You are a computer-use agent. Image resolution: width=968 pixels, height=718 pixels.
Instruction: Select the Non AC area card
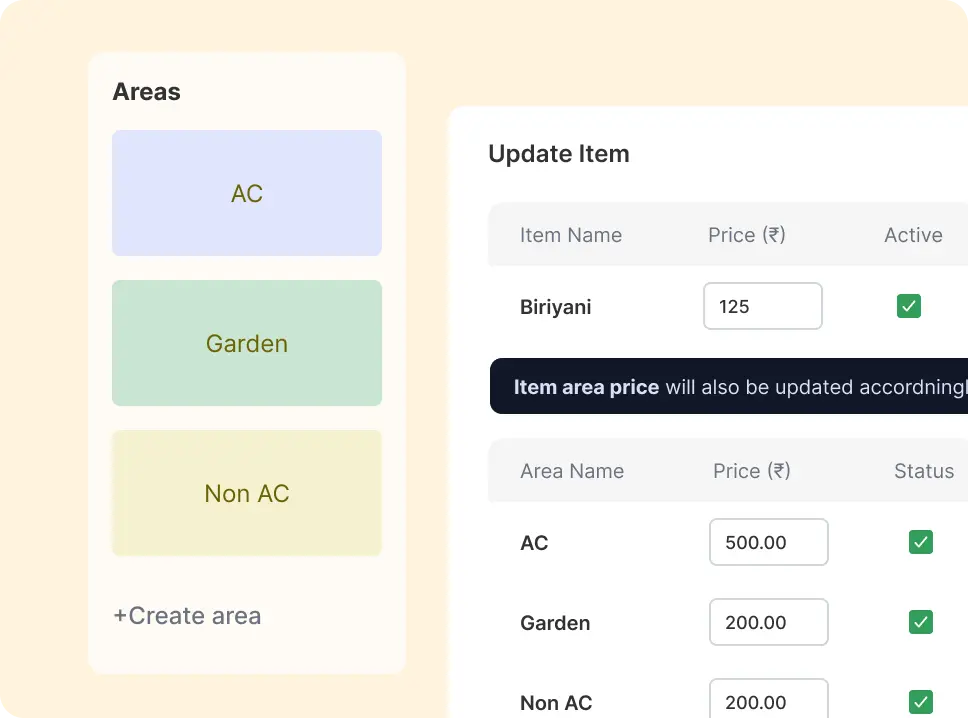tap(247, 493)
